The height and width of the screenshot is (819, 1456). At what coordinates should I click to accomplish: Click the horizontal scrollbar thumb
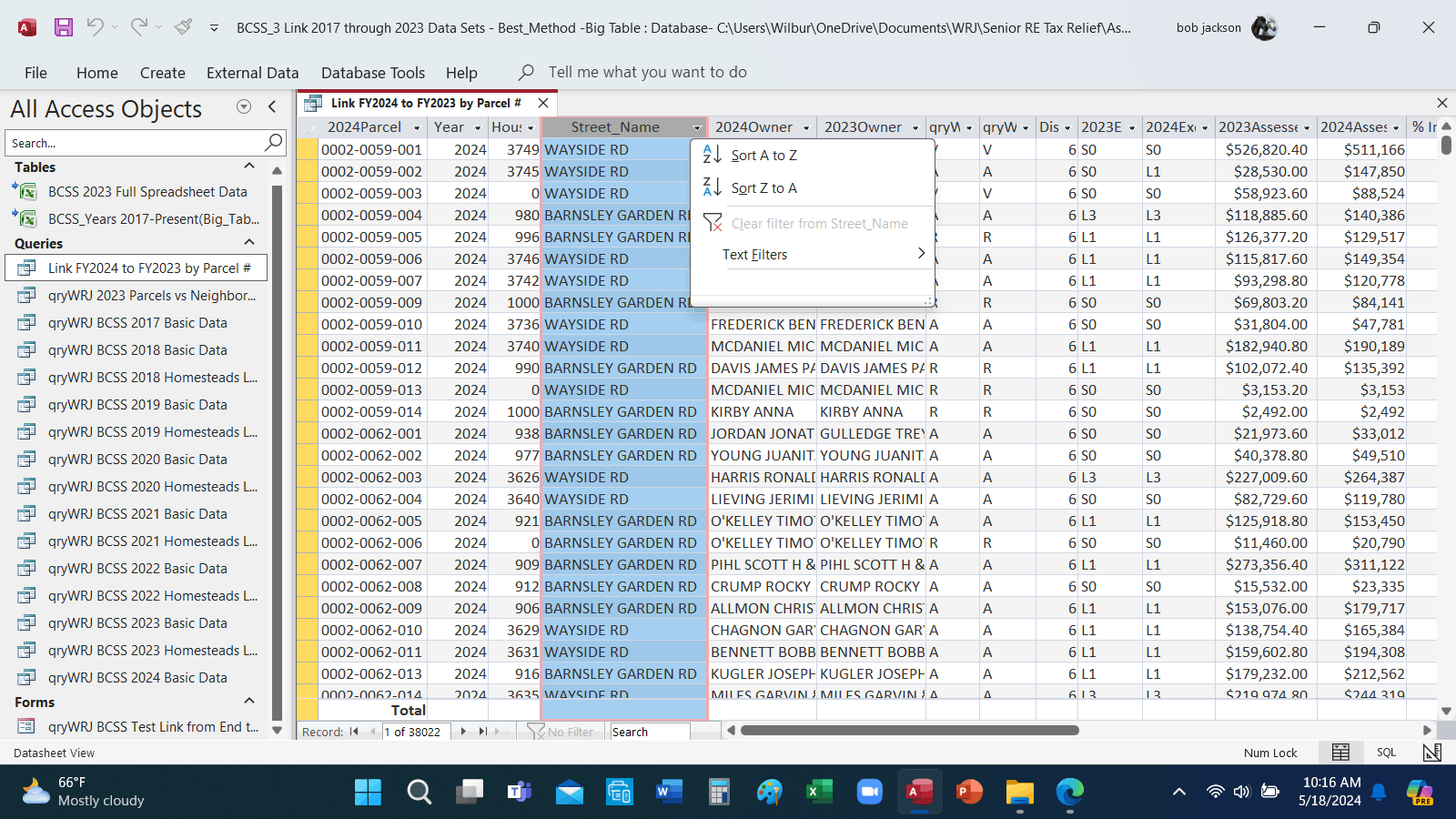[x=909, y=730]
